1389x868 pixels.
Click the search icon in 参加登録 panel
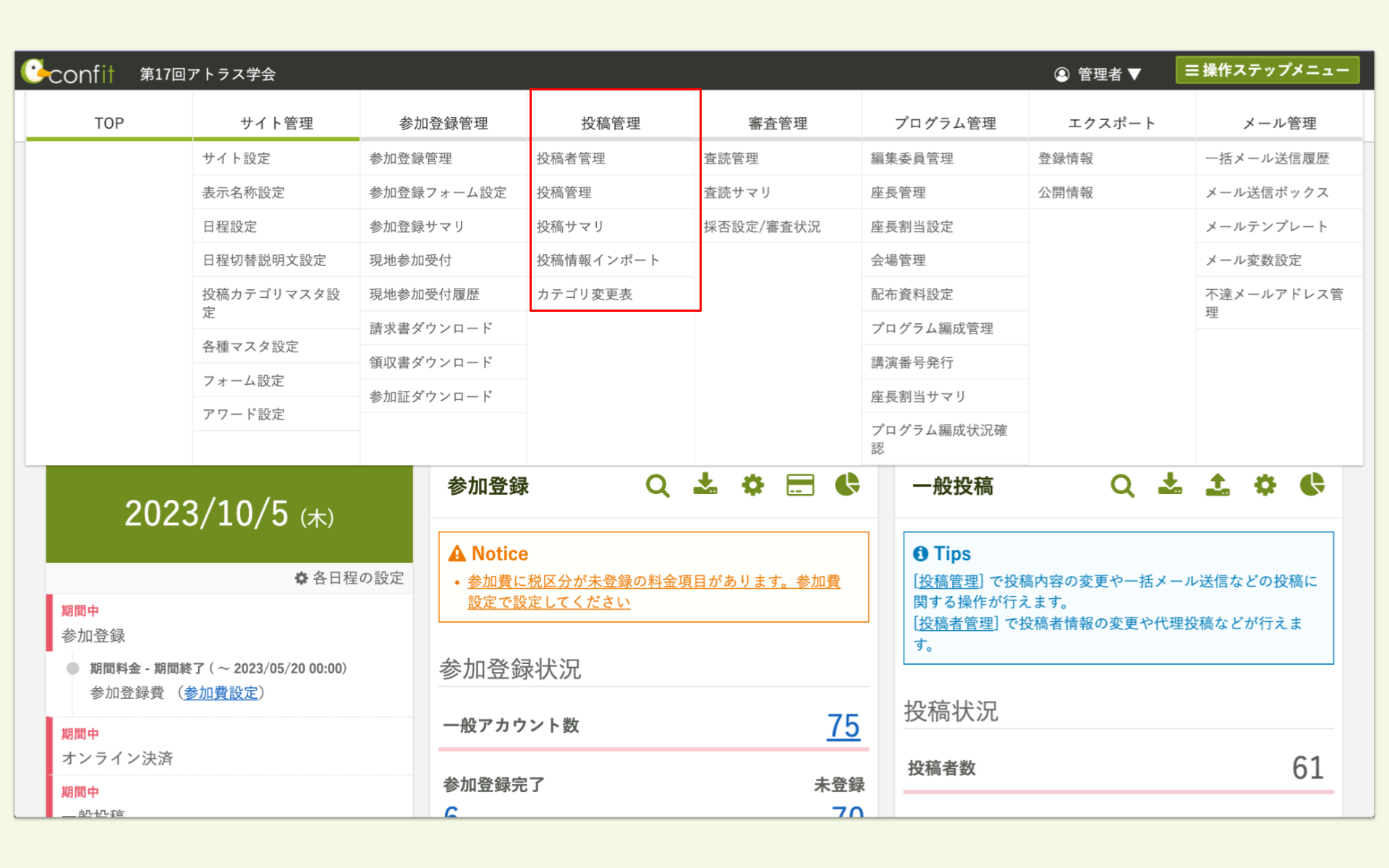coord(657,485)
